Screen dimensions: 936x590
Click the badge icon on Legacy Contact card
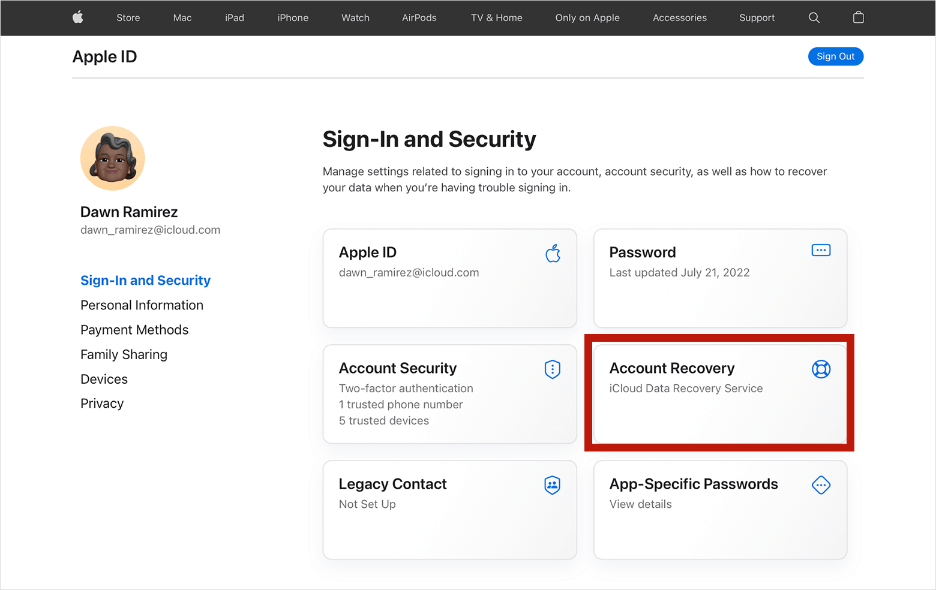coord(552,484)
